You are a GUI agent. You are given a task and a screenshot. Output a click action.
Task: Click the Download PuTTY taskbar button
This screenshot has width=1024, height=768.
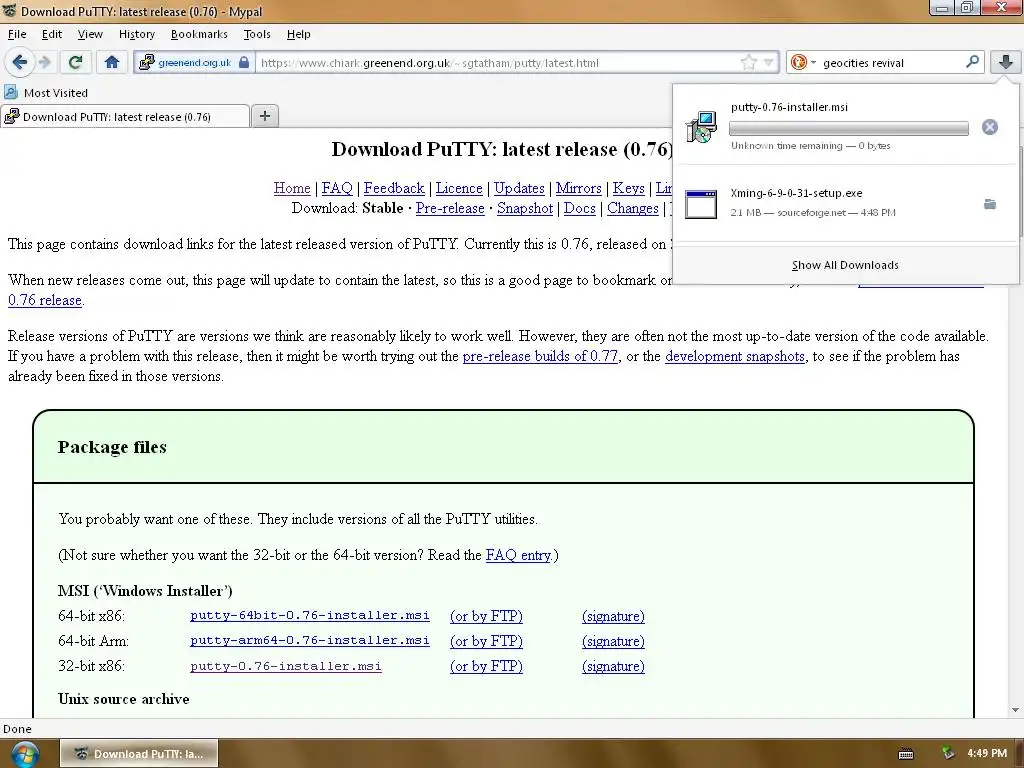point(139,754)
